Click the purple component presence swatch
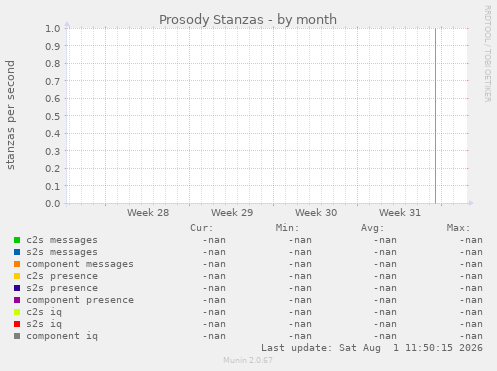This screenshot has height=371, width=497. click(x=17, y=300)
